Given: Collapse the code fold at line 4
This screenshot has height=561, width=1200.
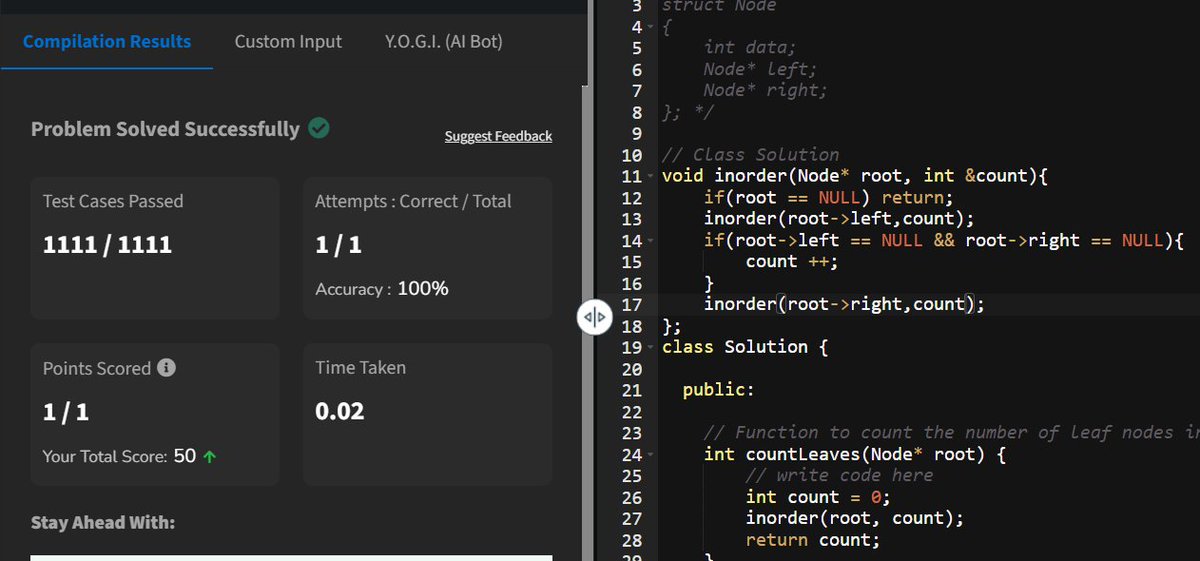Looking at the screenshot, I should (x=650, y=26).
